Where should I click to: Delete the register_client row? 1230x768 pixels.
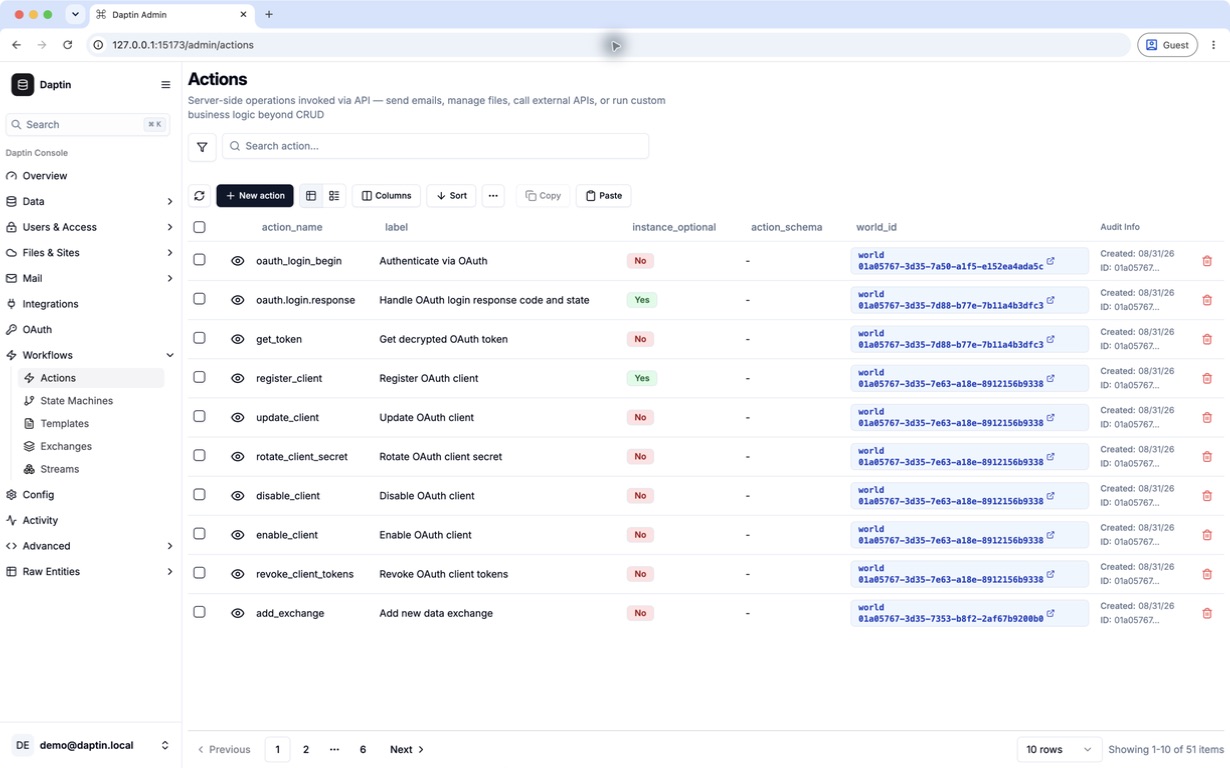[1207, 378]
